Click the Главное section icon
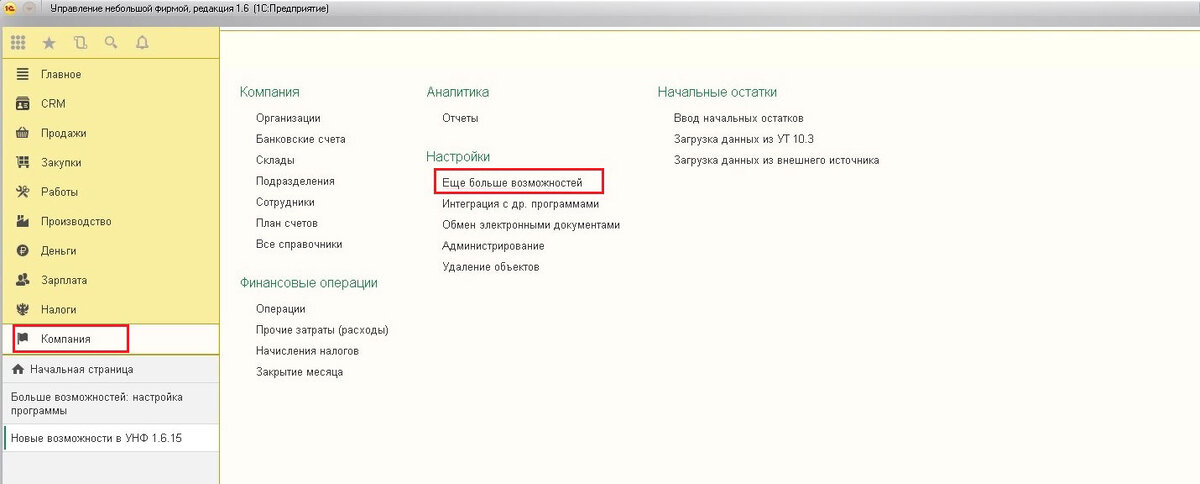This screenshot has width=1200, height=484. click(23, 75)
